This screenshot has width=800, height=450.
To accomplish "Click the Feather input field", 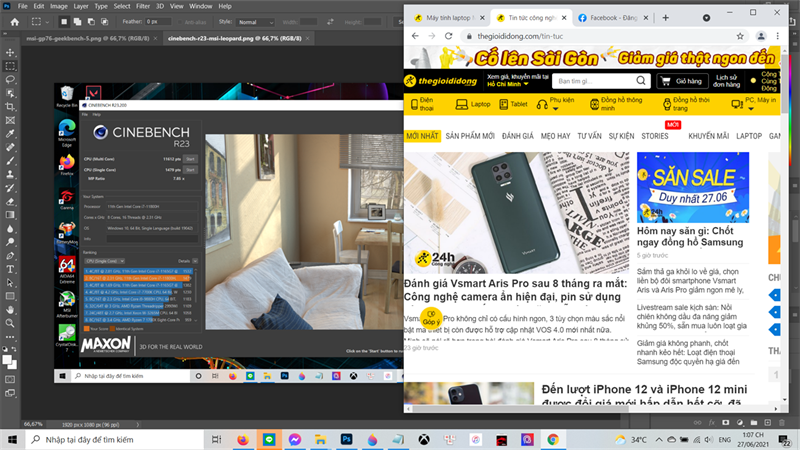I will tap(158, 22).
